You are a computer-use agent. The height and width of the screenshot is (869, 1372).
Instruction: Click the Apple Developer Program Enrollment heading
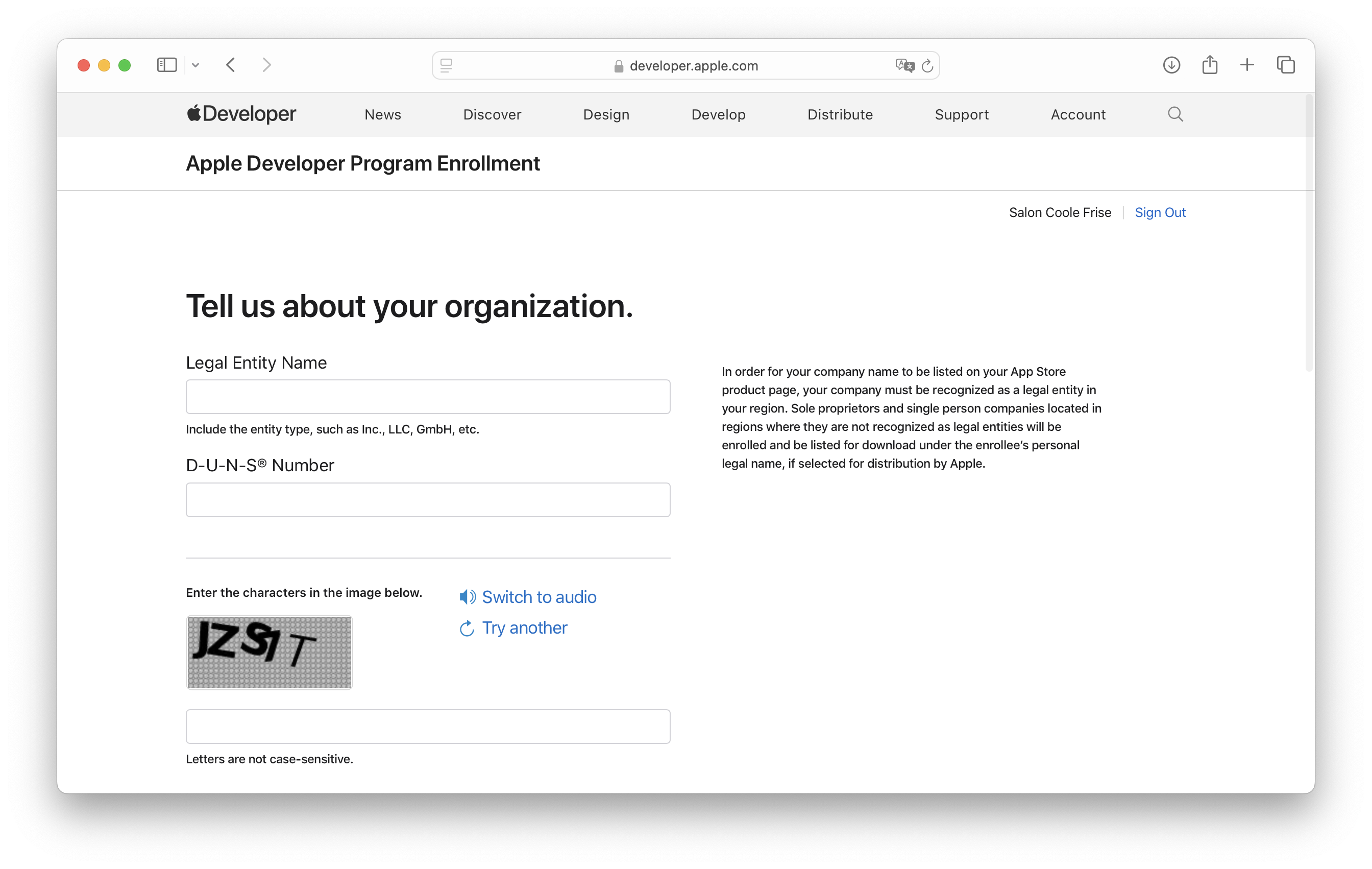362,163
